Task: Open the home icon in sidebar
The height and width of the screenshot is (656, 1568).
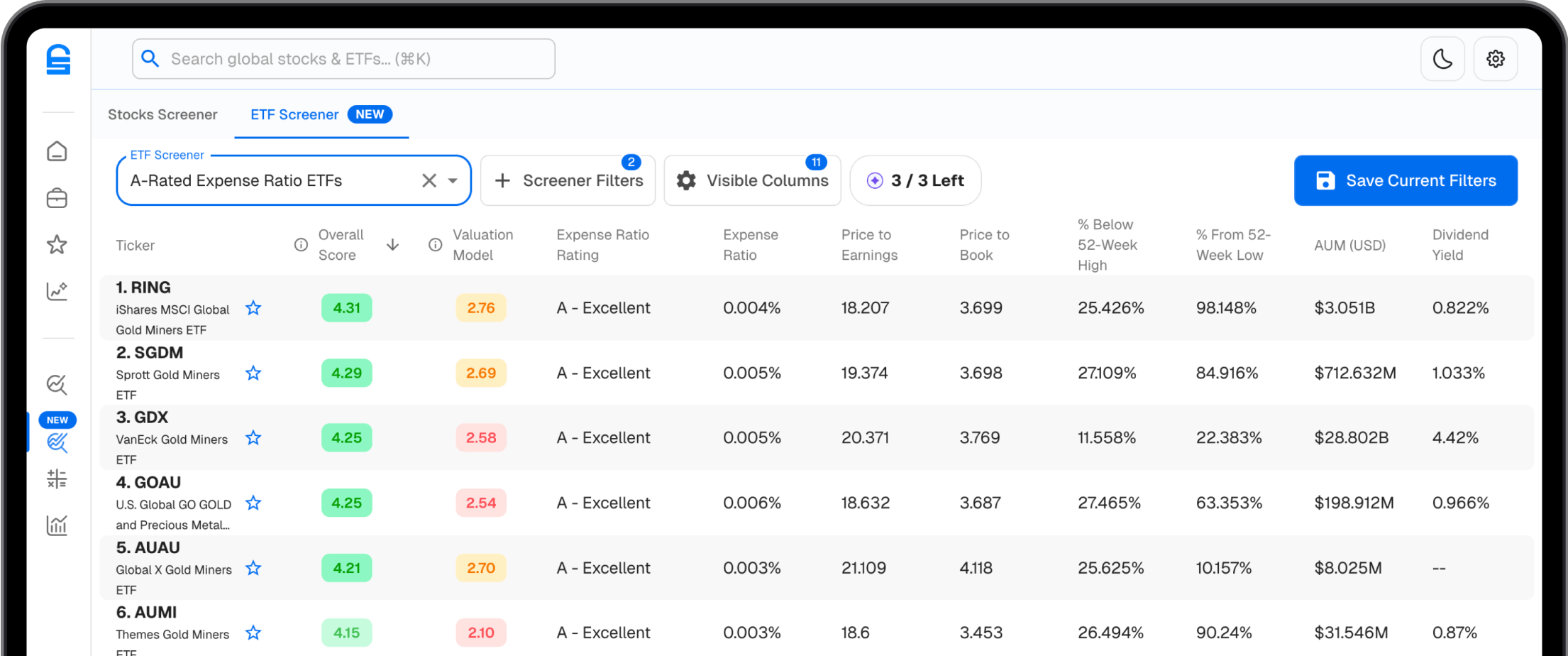Action: tap(57, 151)
